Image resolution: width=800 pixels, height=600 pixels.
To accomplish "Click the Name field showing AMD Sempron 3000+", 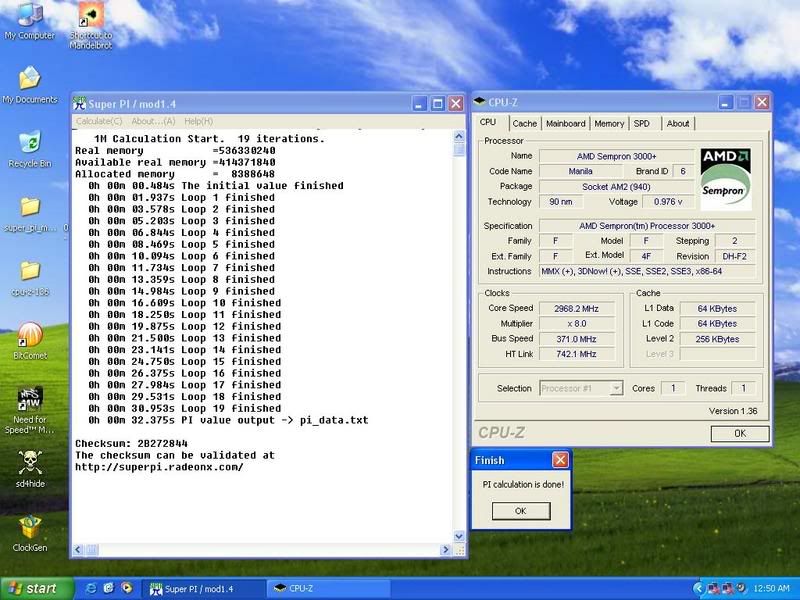I will pyautogui.click(x=617, y=156).
